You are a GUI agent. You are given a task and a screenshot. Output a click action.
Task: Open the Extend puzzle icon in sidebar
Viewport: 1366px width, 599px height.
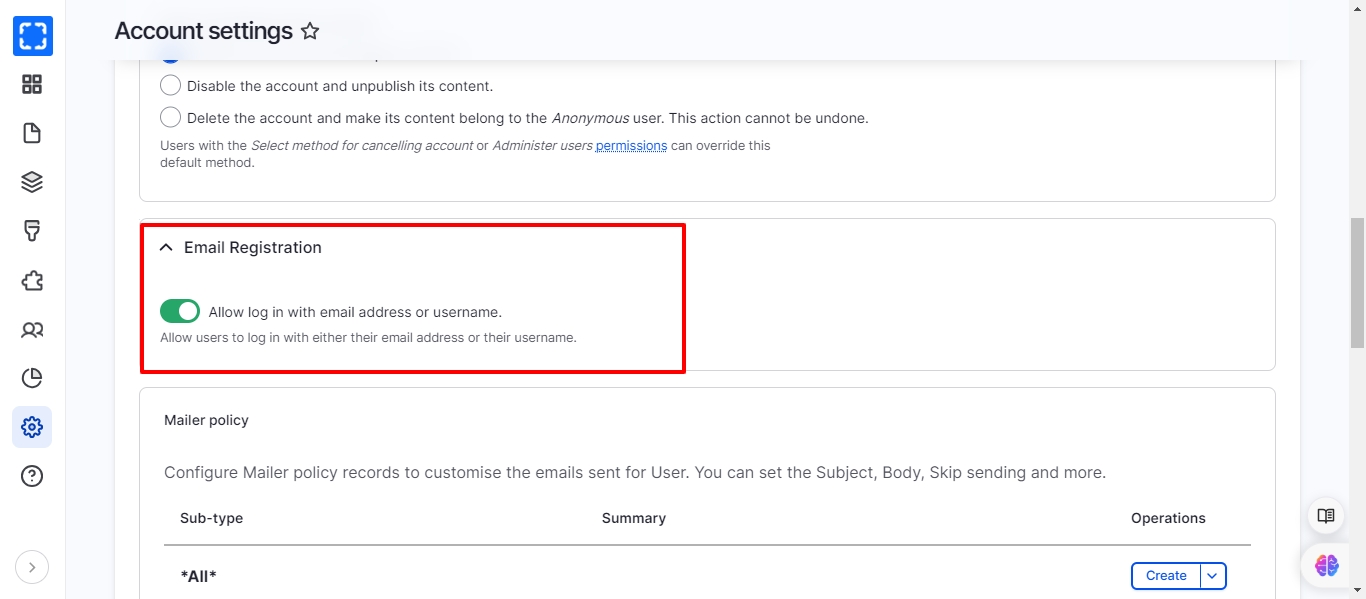pyautogui.click(x=32, y=280)
